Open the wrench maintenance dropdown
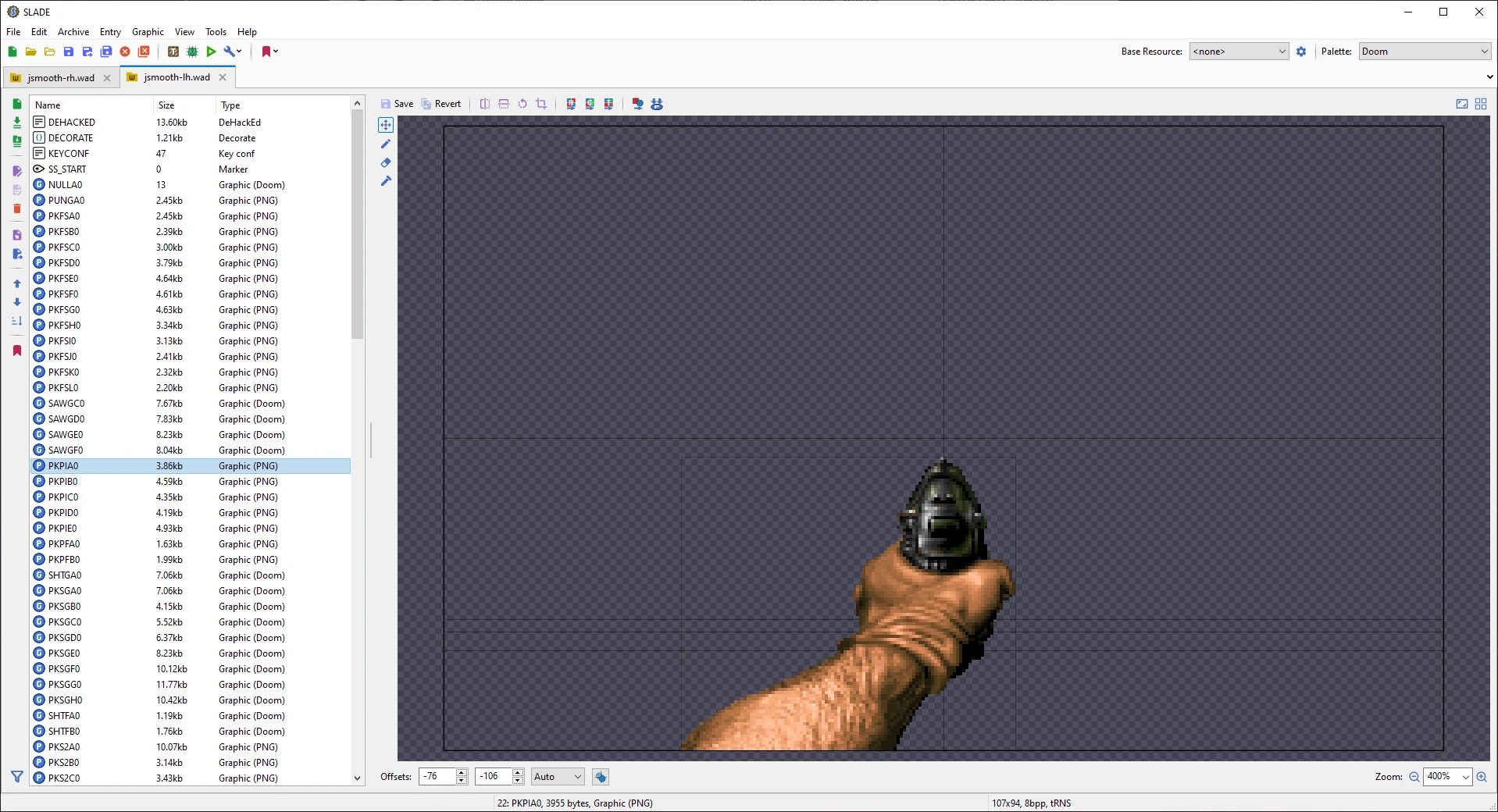 233,52
